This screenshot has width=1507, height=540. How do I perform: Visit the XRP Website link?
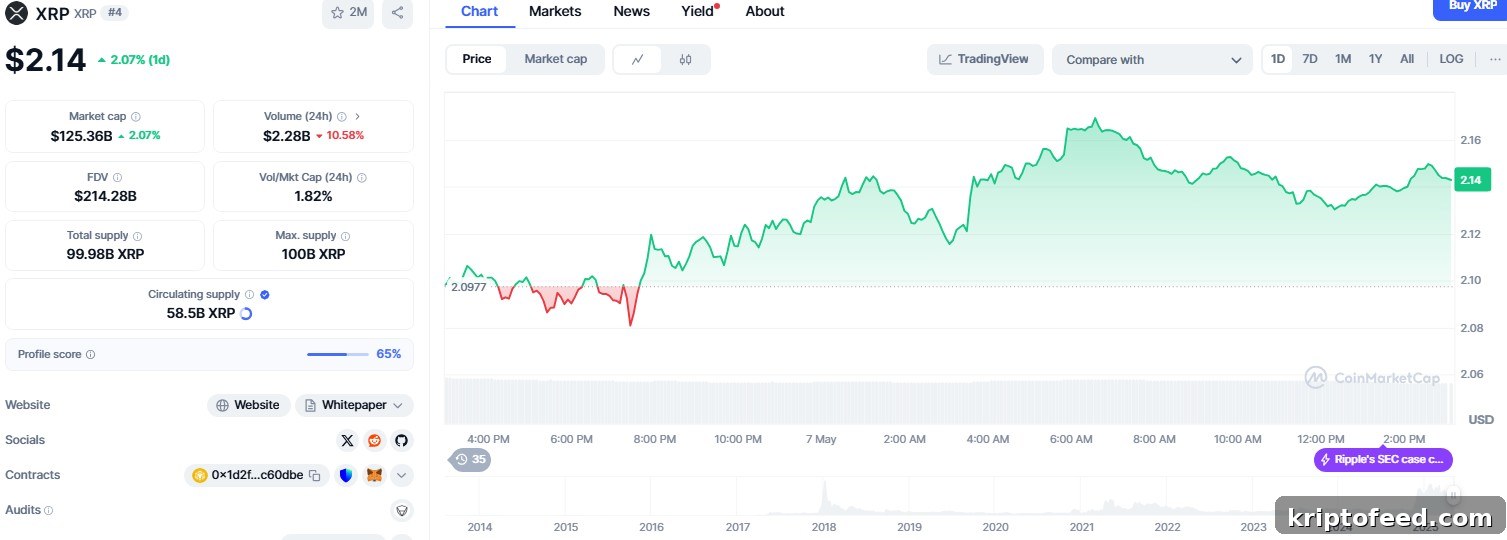tap(249, 405)
